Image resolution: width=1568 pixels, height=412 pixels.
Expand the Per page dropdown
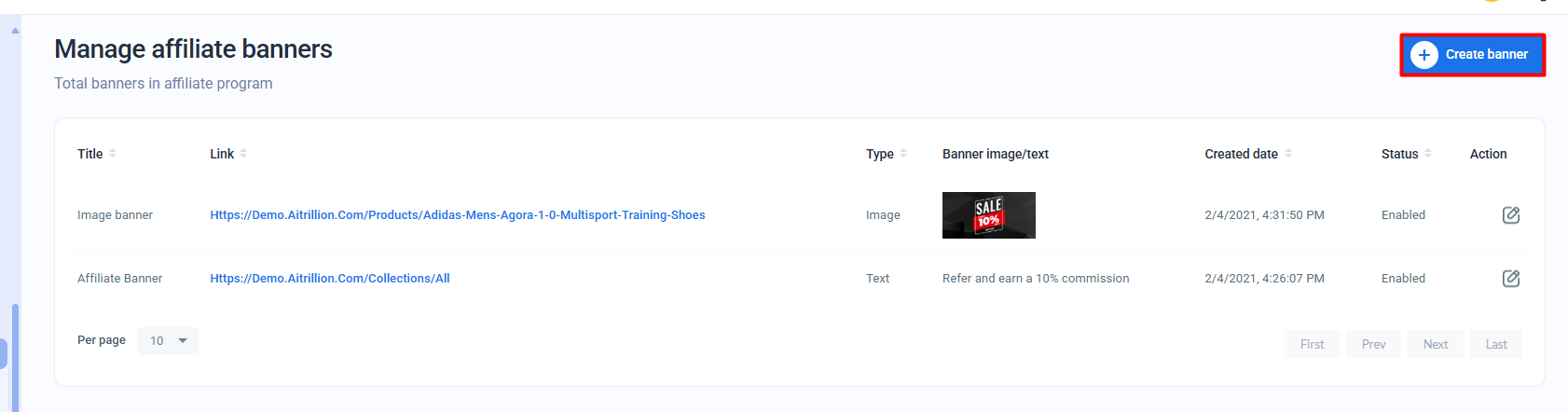[x=168, y=341]
